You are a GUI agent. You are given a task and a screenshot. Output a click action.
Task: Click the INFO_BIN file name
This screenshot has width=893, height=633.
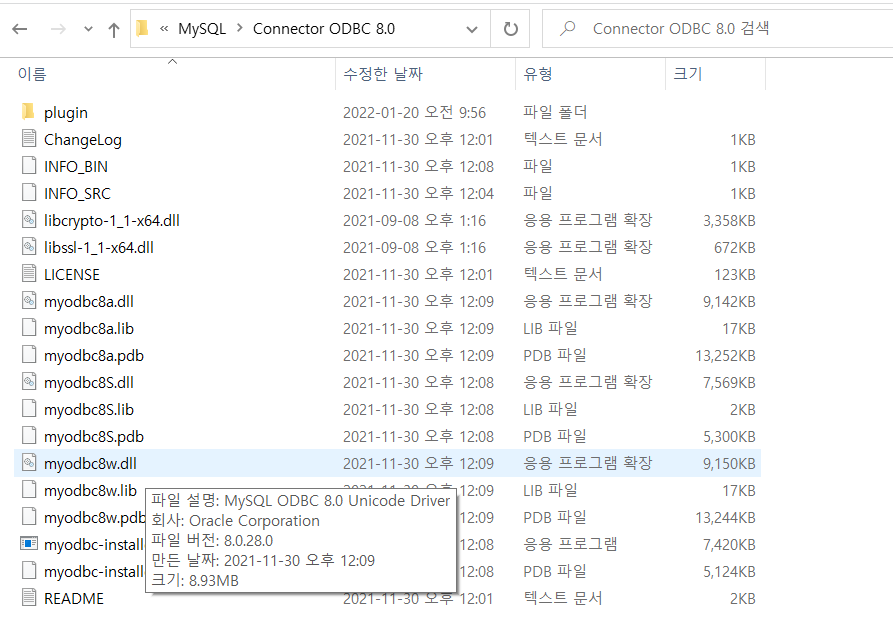[76, 166]
